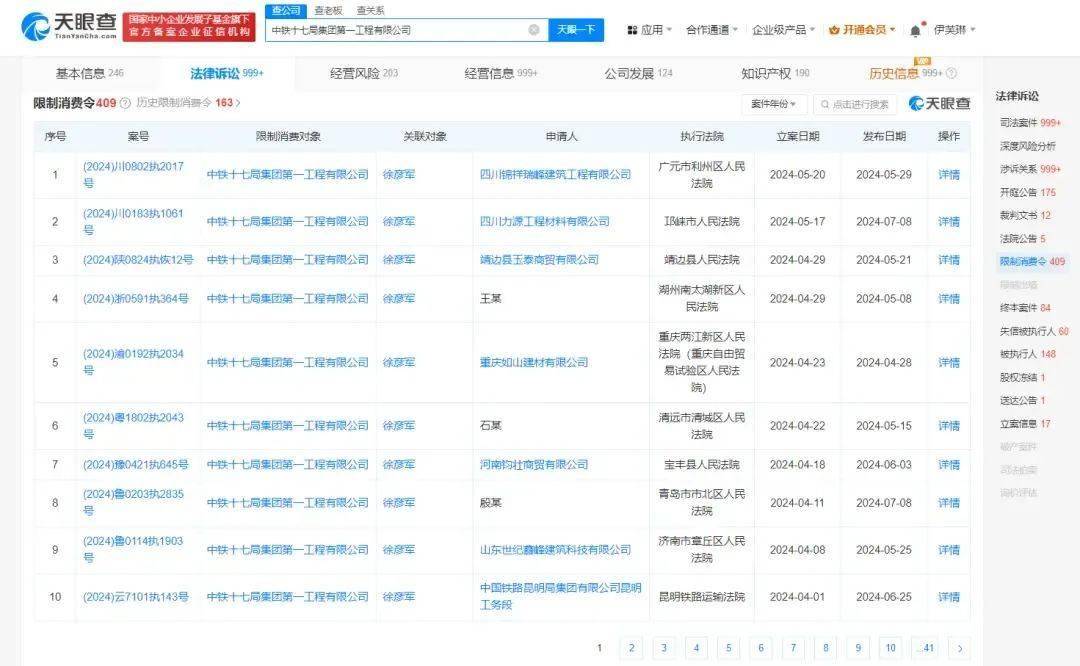Open 失信被执行人 in sidebar
Viewport: 1080px width, 666px height.
[1034, 331]
